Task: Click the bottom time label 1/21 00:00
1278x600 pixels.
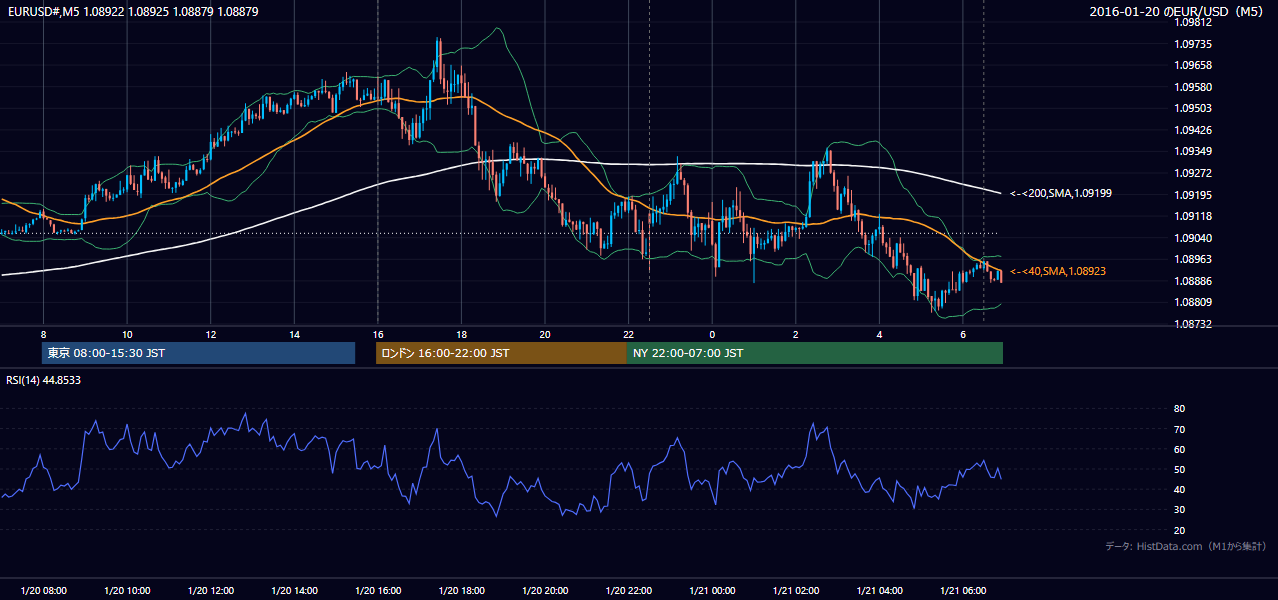Action: pyautogui.click(x=712, y=591)
